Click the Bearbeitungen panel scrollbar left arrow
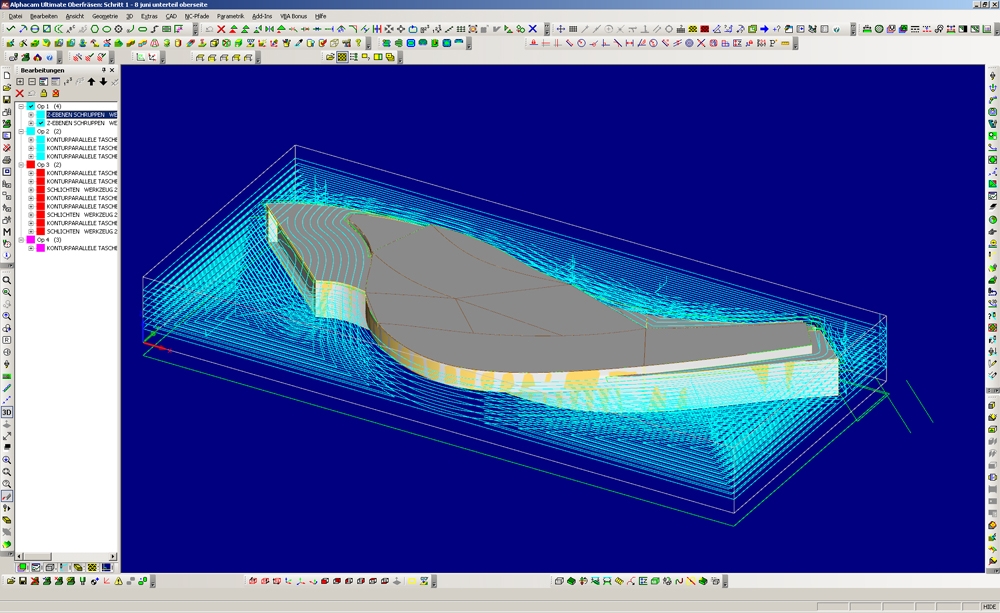 [x=20, y=556]
